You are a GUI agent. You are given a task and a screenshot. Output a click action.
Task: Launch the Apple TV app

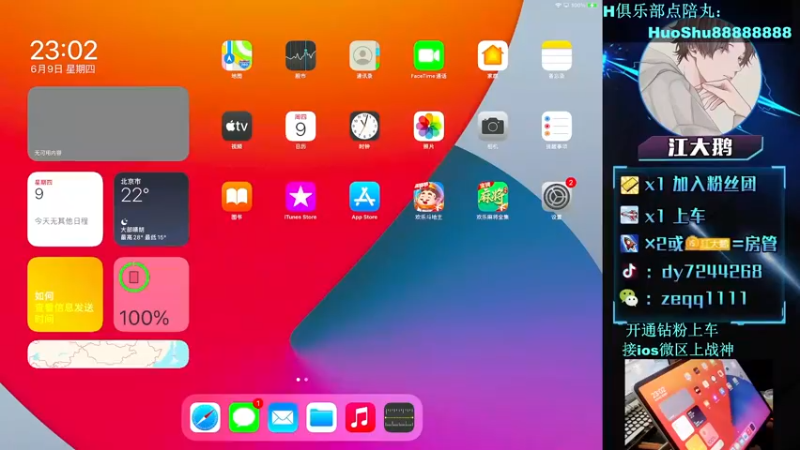(237, 126)
